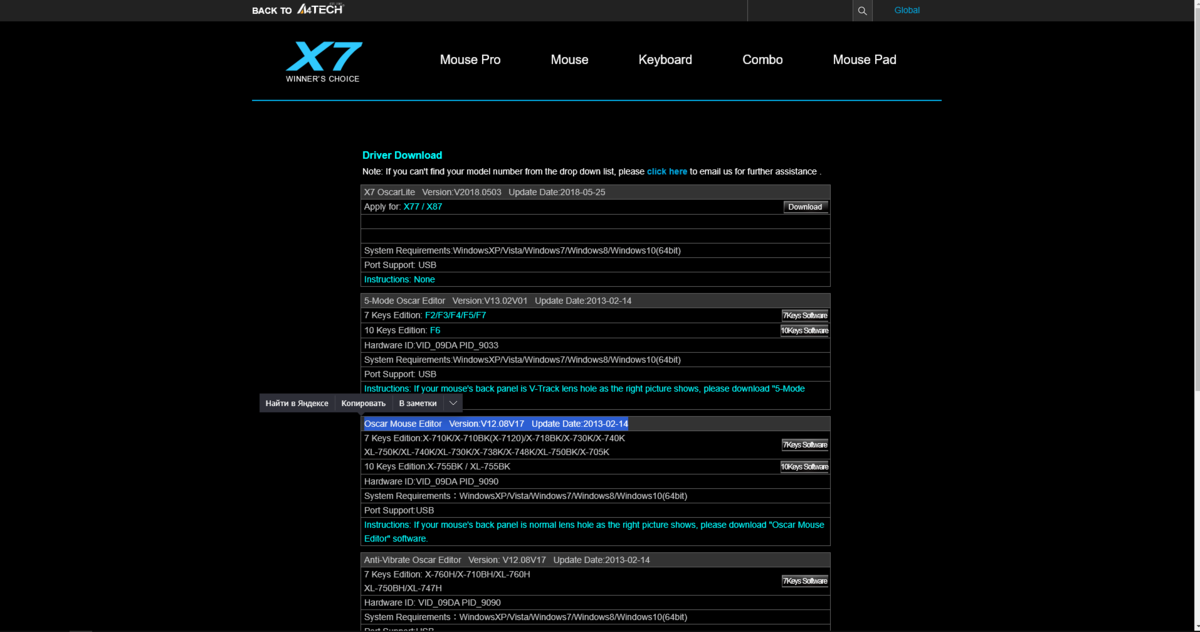1200x632 pixels.
Task: Open the Keyboard menu item
Action: tap(665, 60)
